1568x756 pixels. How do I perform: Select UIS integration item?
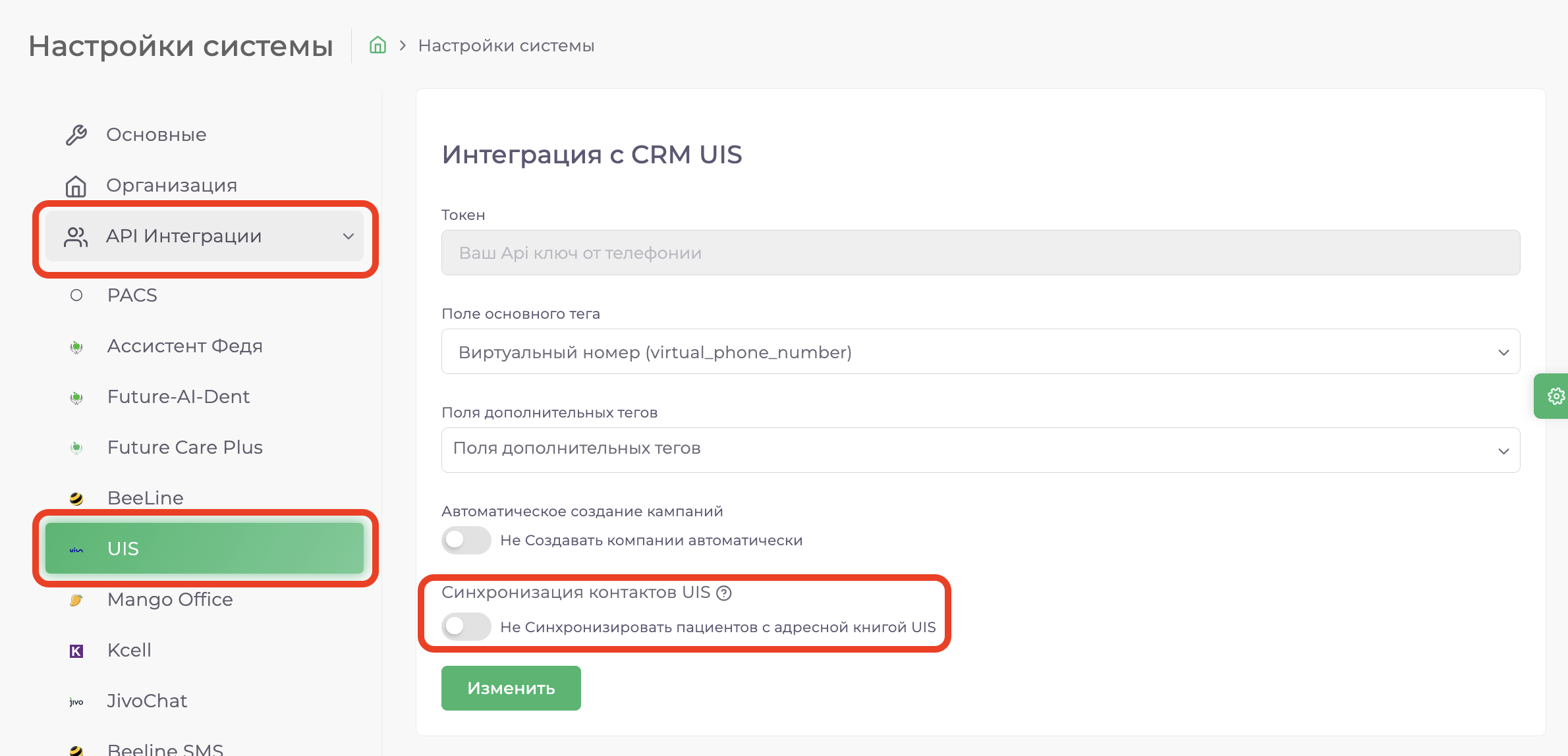click(x=204, y=549)
